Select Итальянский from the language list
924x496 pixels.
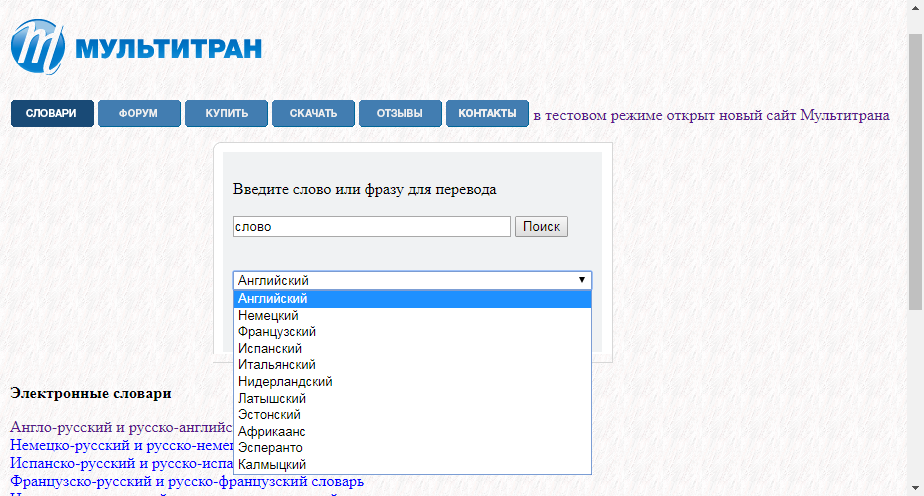pyautogui.click(x=412, y=365)
